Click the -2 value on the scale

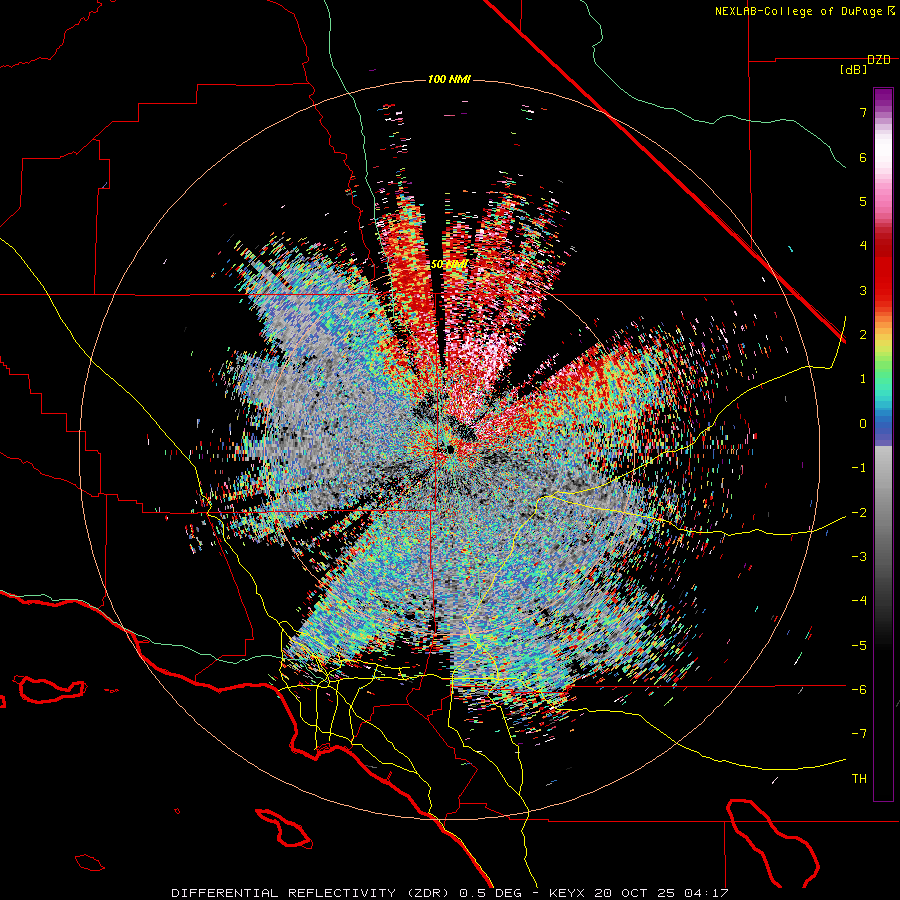tap(859, 513)
